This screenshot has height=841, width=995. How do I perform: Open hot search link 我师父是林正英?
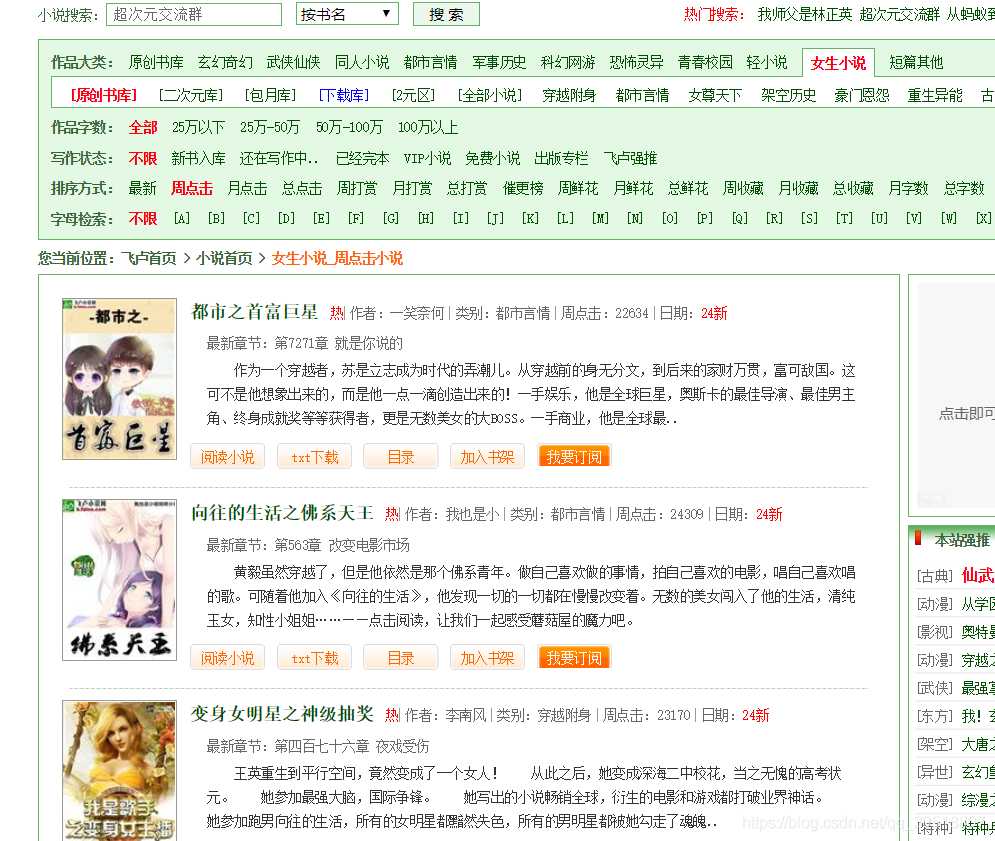pyautogui.click(x=805, y=14)
